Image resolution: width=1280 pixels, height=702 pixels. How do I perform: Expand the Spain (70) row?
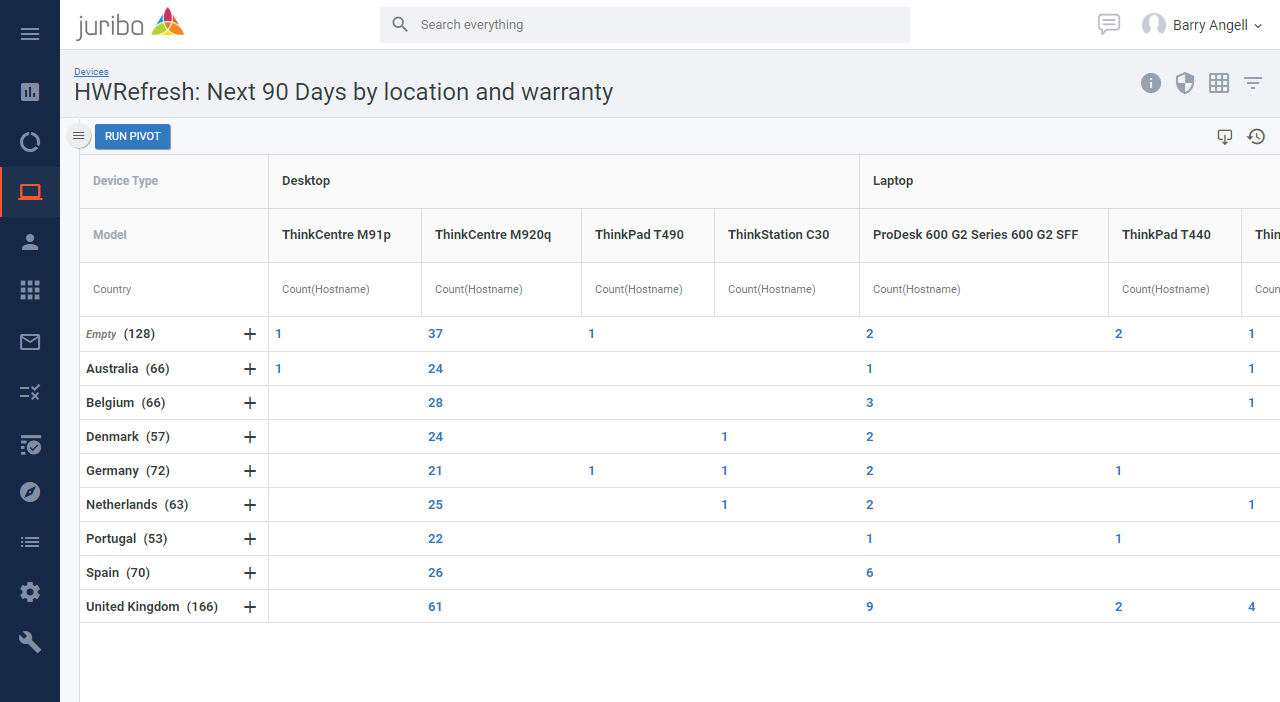coord(250,573)
